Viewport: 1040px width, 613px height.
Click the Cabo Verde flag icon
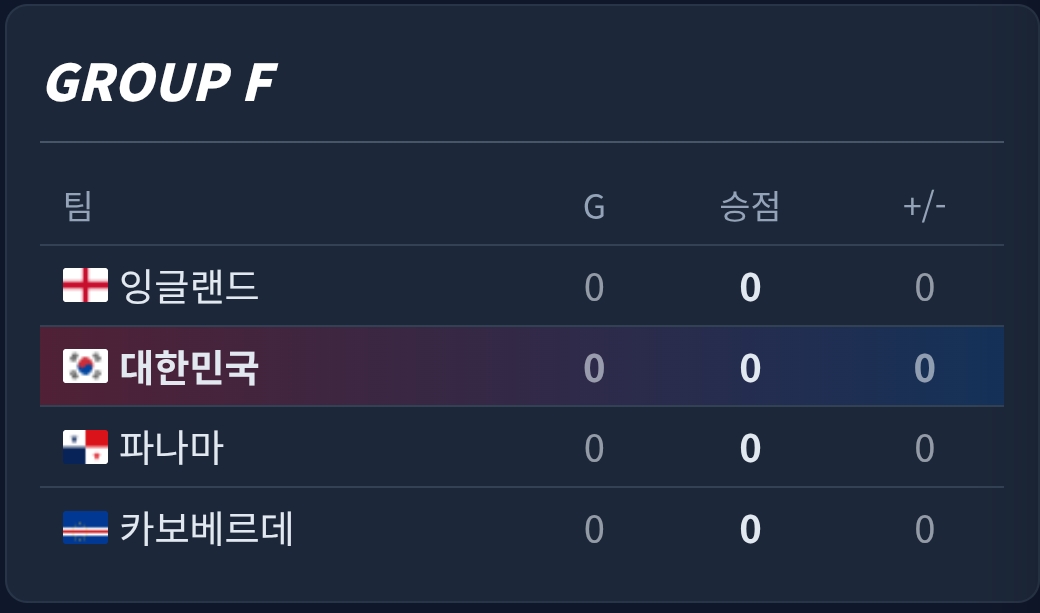[85, 528]
